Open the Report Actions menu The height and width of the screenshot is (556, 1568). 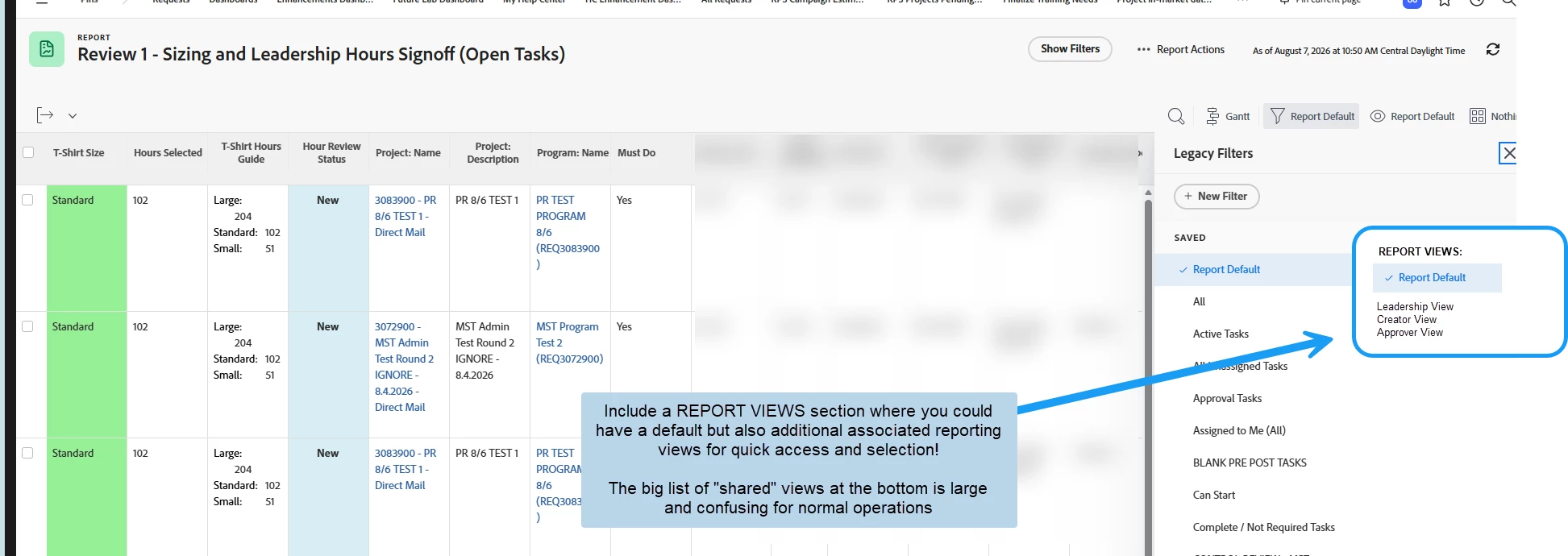[1181, 49]
